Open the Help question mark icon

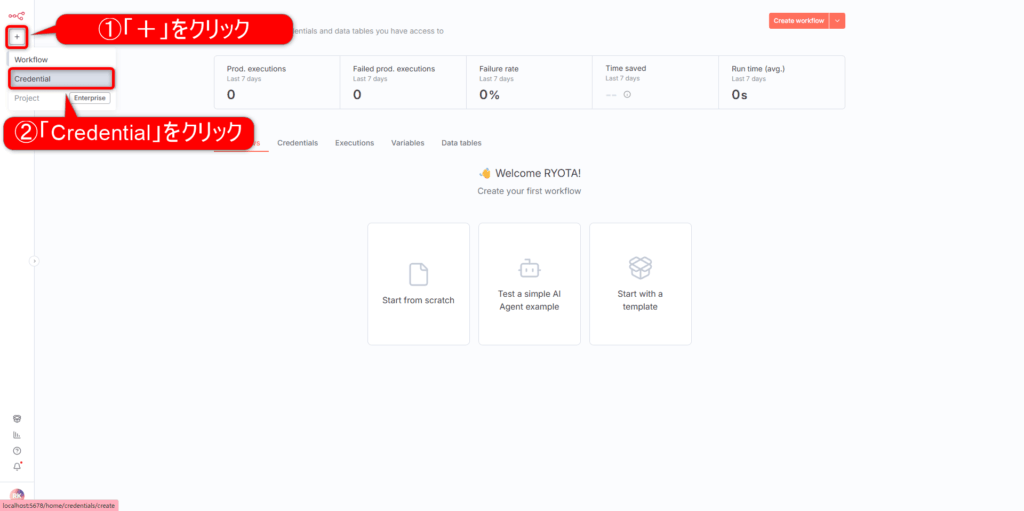pyautogui.click(x=17, y=451)
